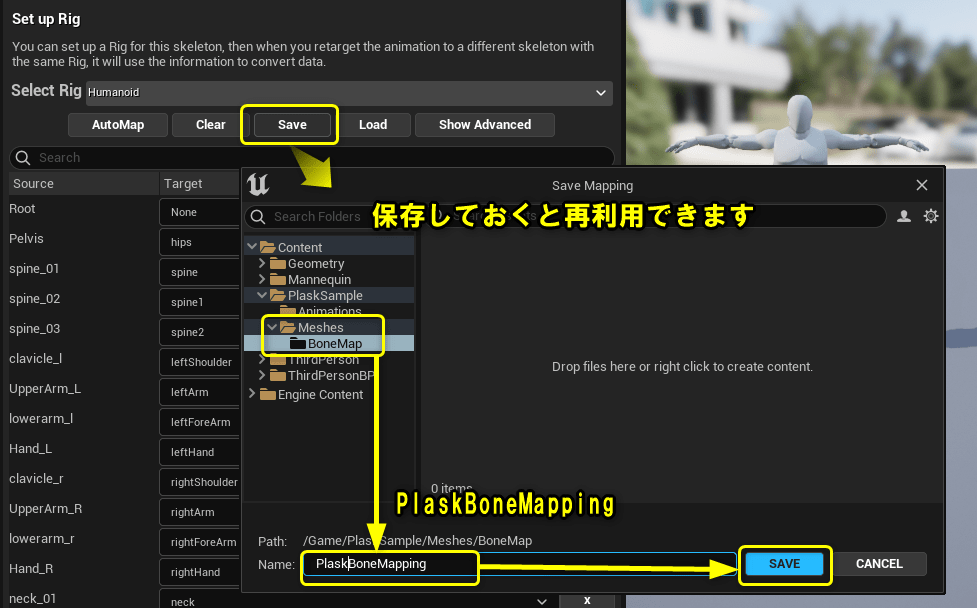The width and height of the screenshot is (977, 608).
Task: Open the lowerarm_l target dropdown showing leftForeArm
Action: click(200, 422)
